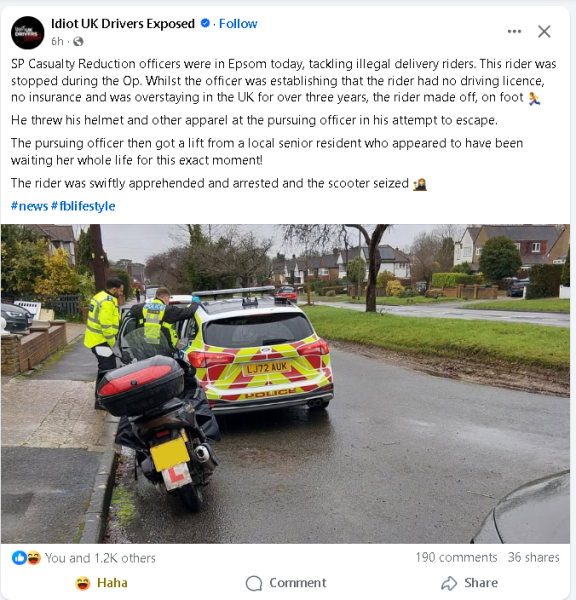The width and height of the screenshot is (576, 600).
Task: Open the Idiot UK Drivers Exposed profile picture
Action: click(x=28, y=33)
